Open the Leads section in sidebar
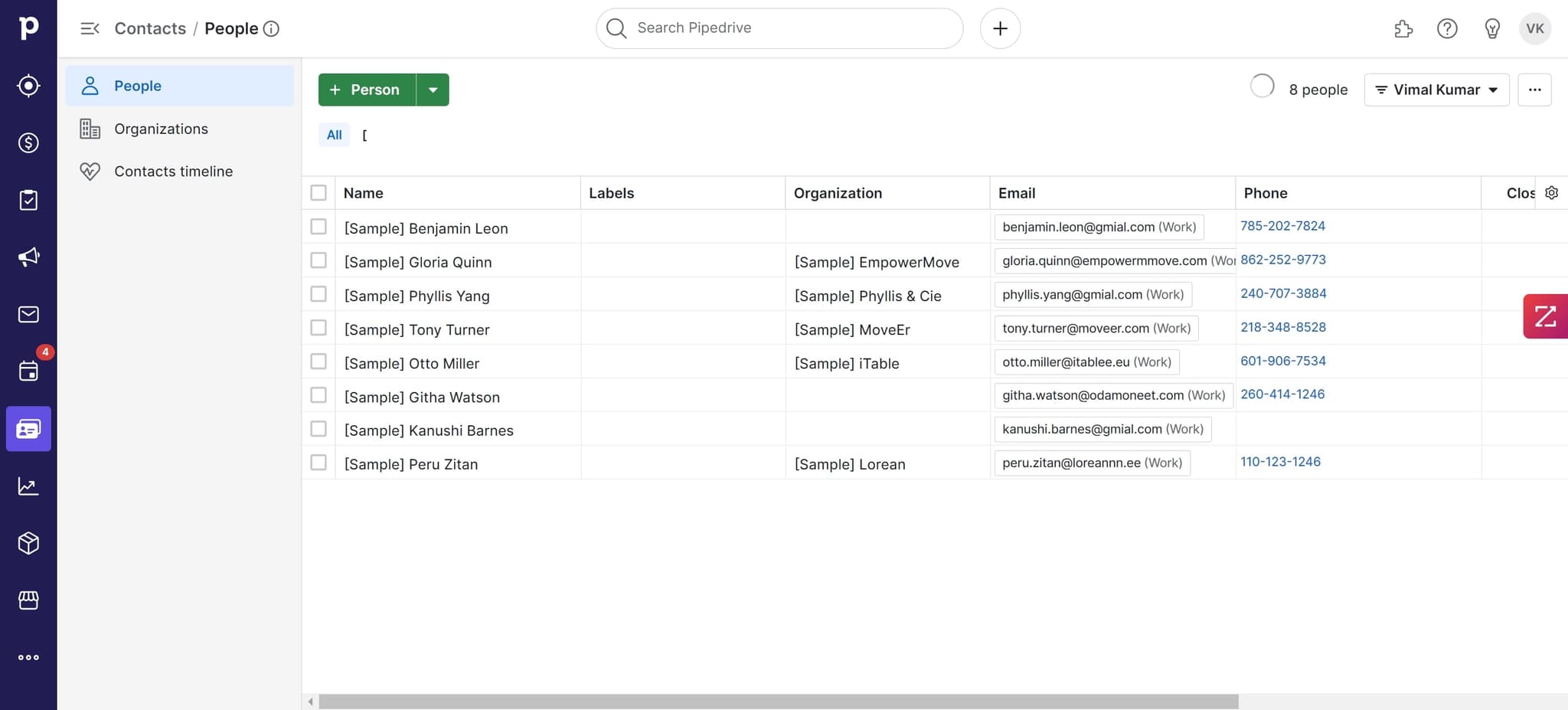Image resolution: width=1568 pixels, height=710 pixels. (x=28, y=85)
